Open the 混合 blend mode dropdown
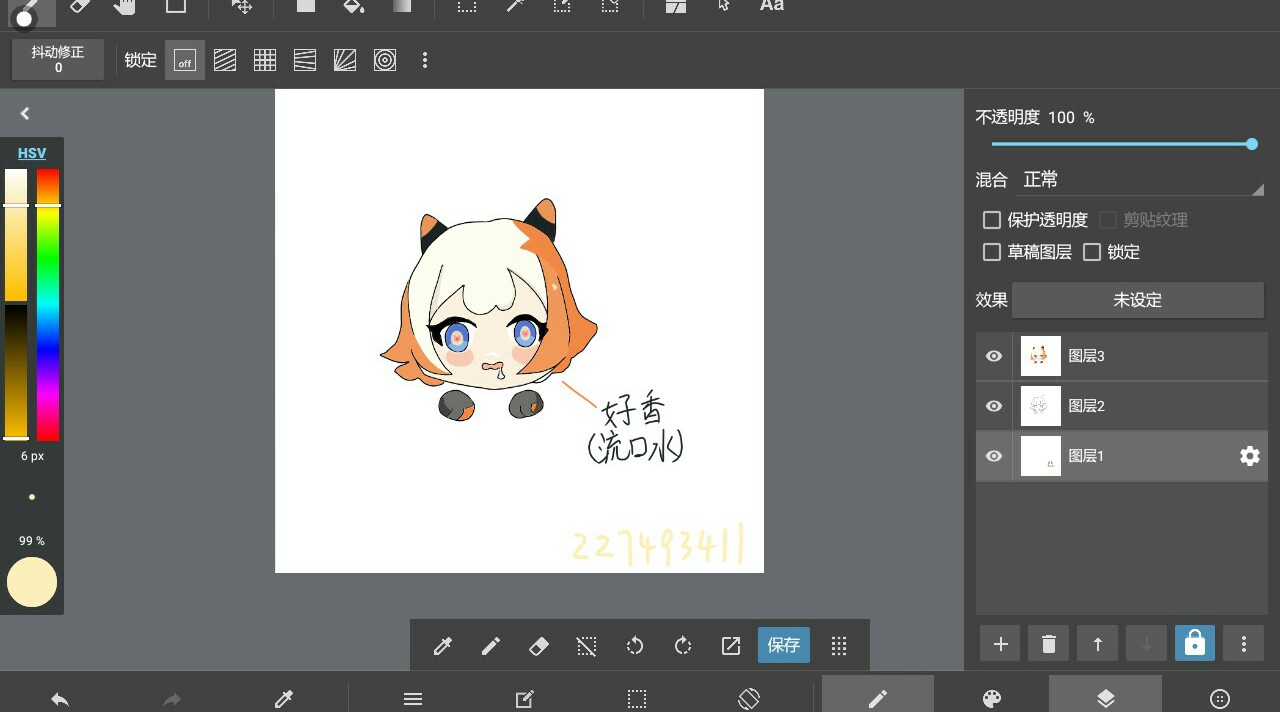Screen dimensions: 1280x712 [x=1140, y=180]
